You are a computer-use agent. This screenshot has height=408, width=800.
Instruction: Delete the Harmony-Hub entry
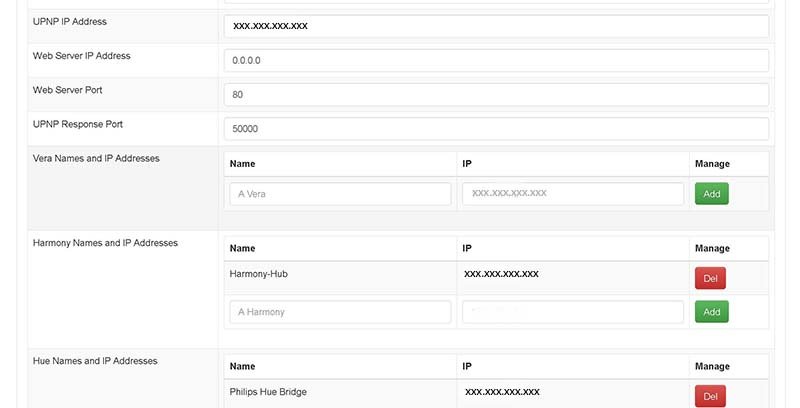tap(709, 278)
